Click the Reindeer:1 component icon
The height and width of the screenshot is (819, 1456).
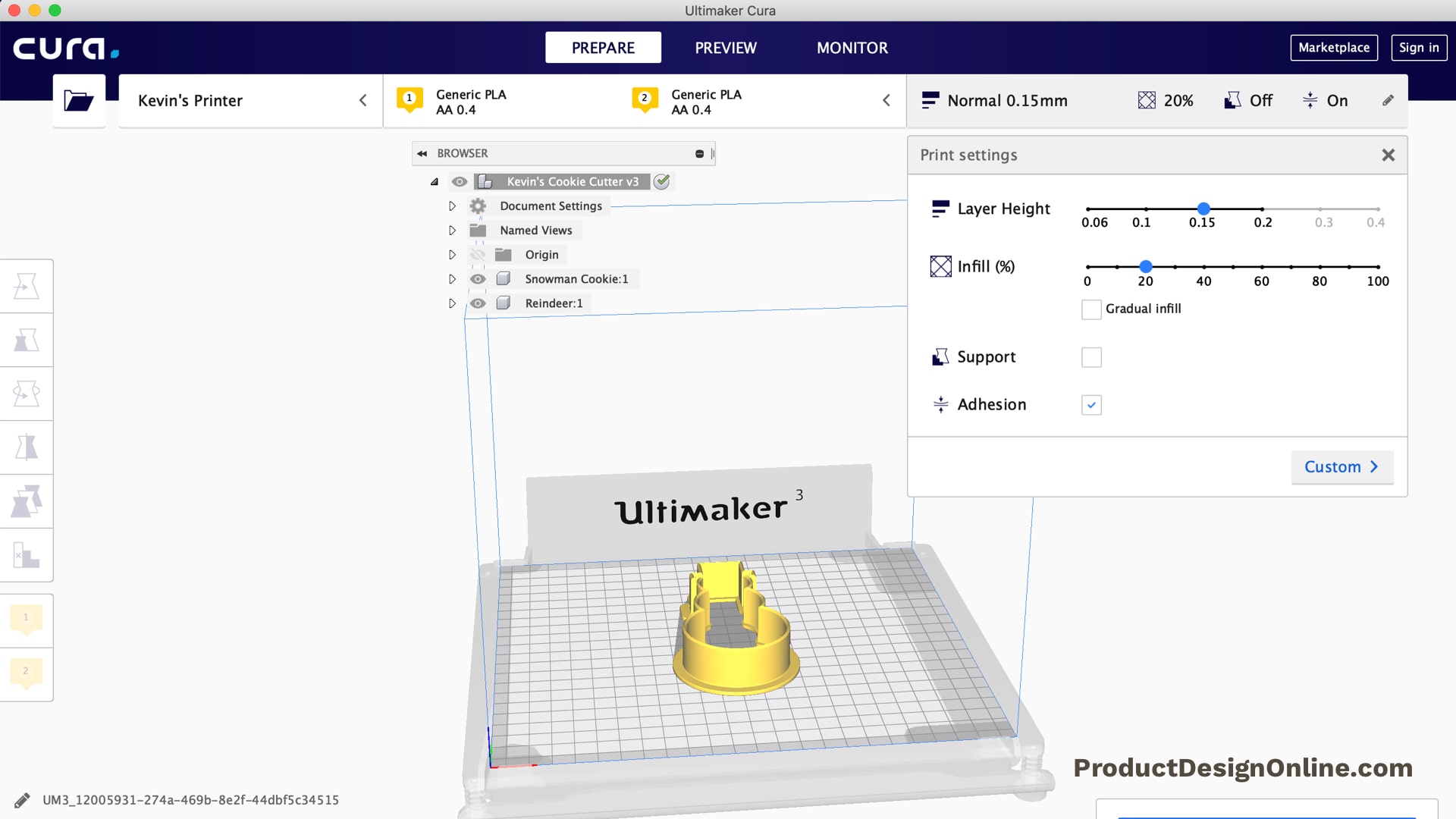pos(503,303)
